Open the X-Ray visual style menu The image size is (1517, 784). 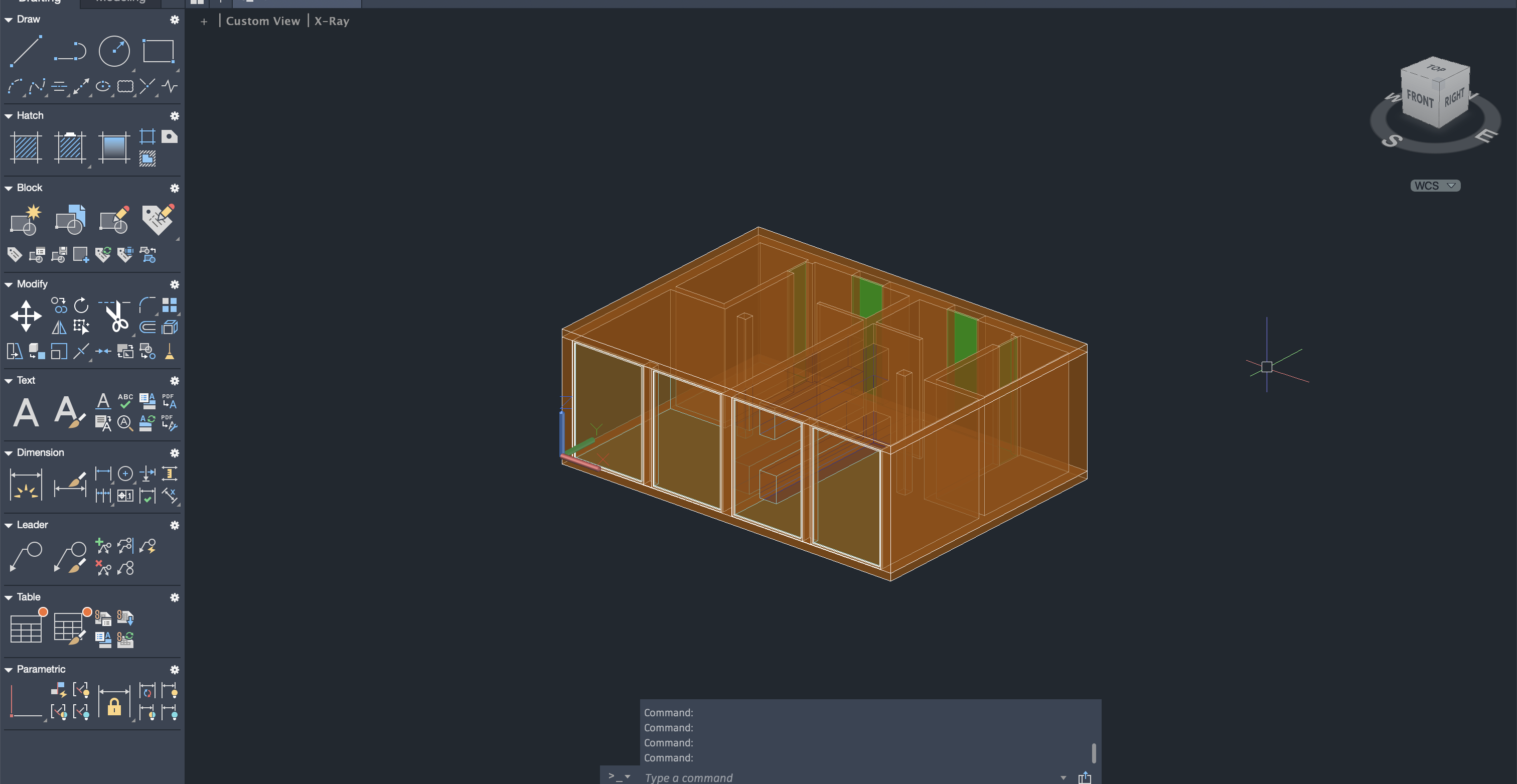pyautogui.click(x=332, y=21)
